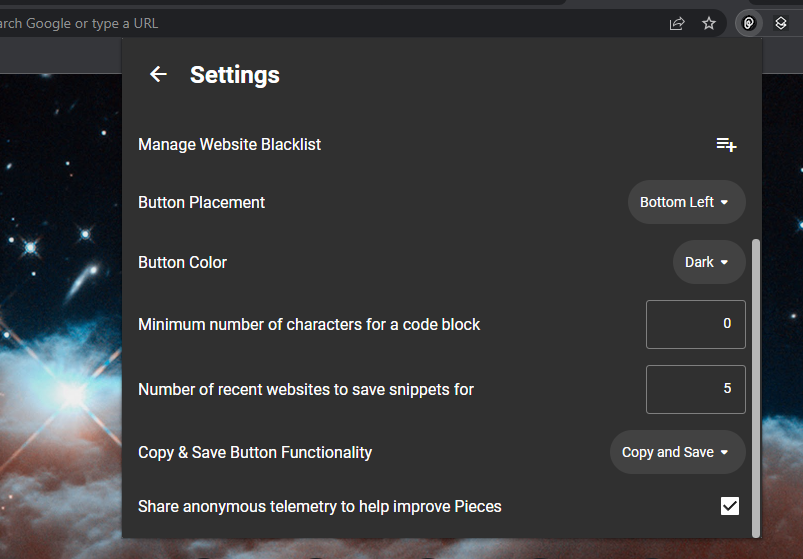Screen dimensions: 803x559
Task: Click the Copy & Save Button Functionality label
Action: coord(254,452)
